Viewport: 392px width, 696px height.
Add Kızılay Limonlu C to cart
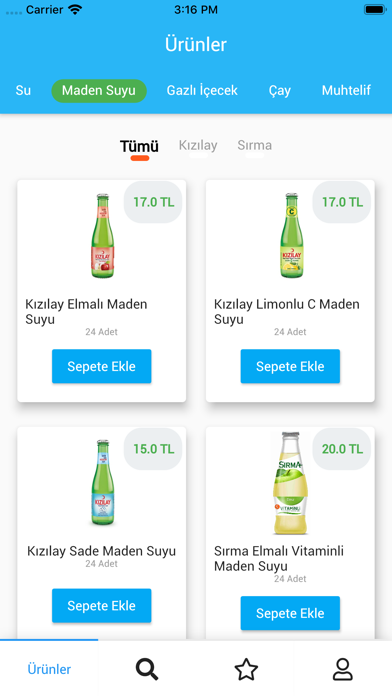290,366
